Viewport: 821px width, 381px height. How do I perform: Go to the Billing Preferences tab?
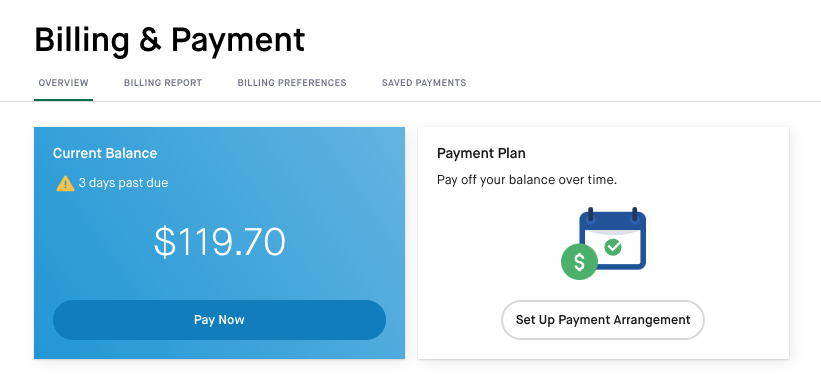[x=292, y=83]
